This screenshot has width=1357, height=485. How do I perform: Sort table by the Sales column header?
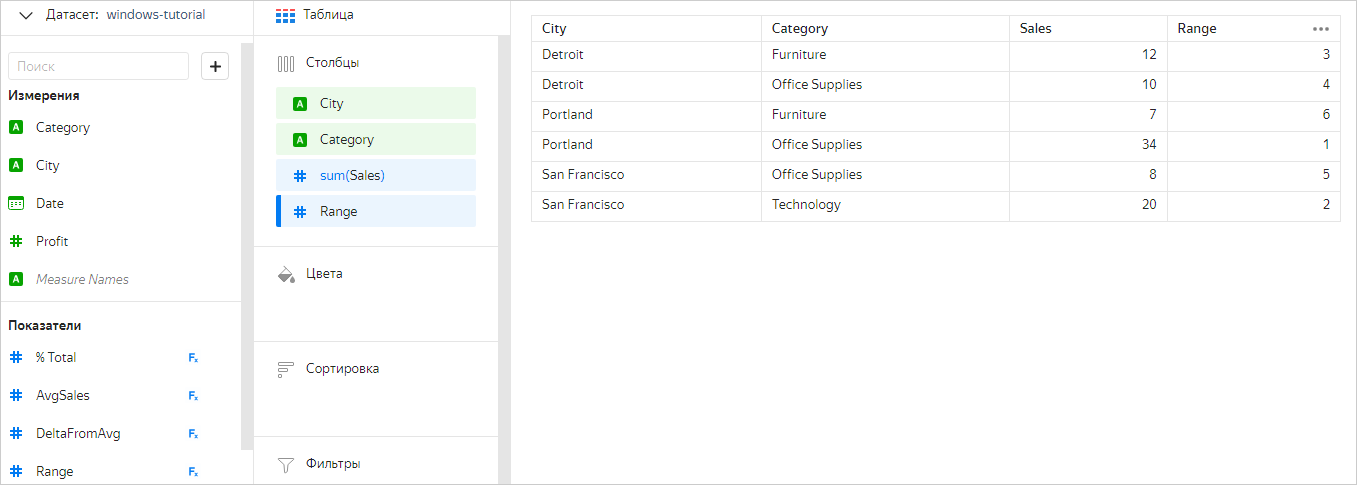pyautogui.click(x=1036, y=29)
